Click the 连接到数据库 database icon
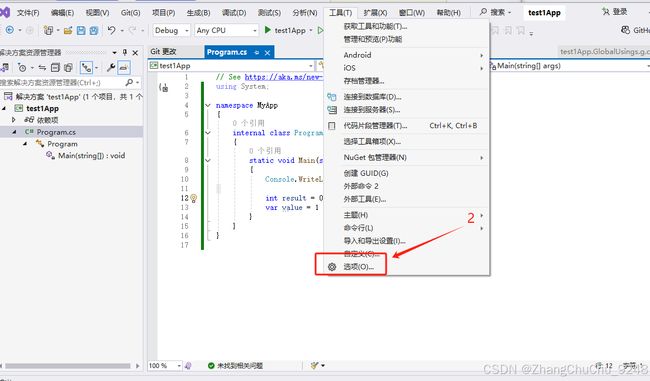Viewport: 650px width, 381px height. (332, 97)
